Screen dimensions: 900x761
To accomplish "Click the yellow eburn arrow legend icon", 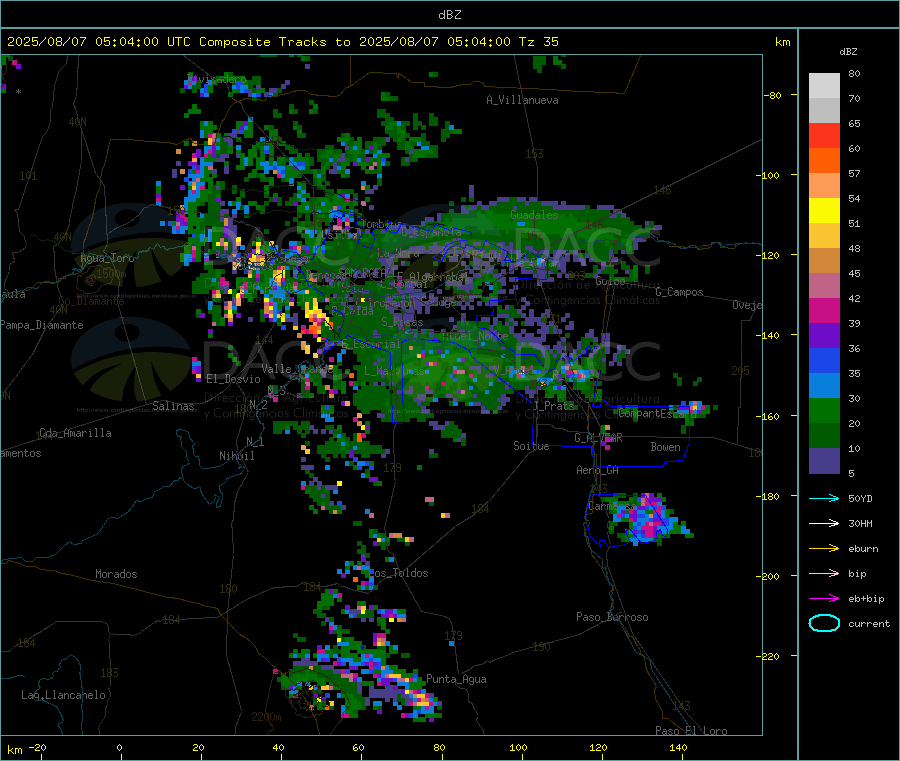I will point(824,548).
